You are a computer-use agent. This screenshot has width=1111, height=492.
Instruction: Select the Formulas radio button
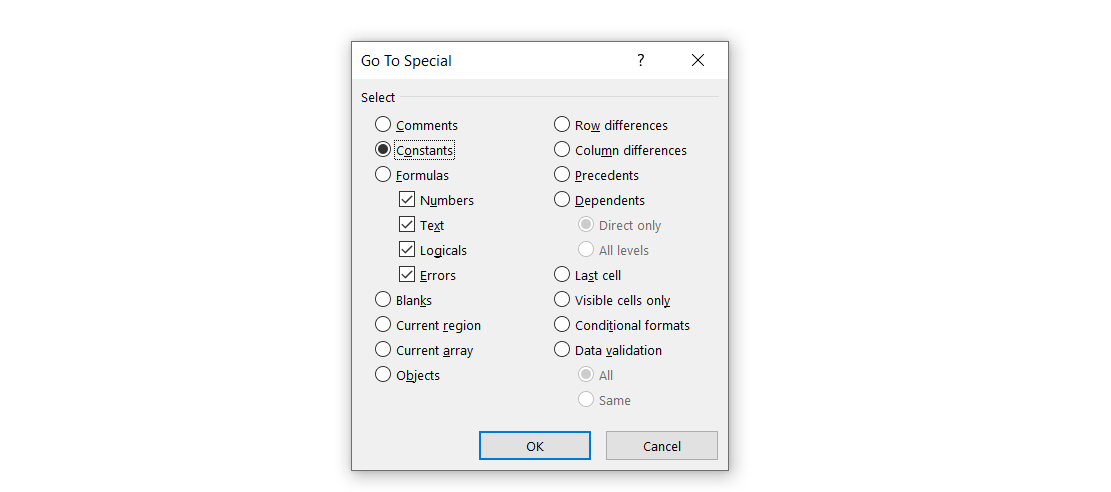(x=383, y=175)
